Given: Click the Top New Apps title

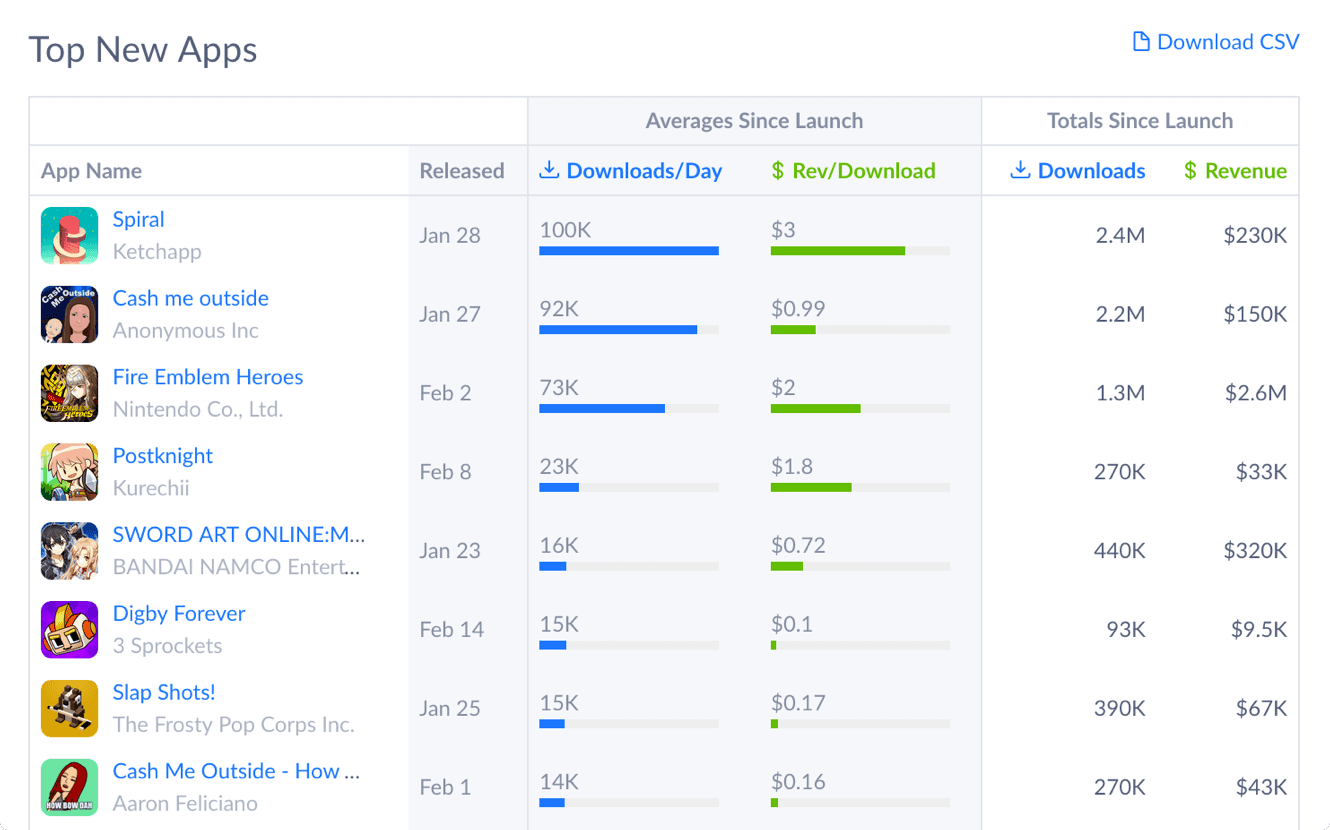Looking at the screenshot, I should point(143,50).
